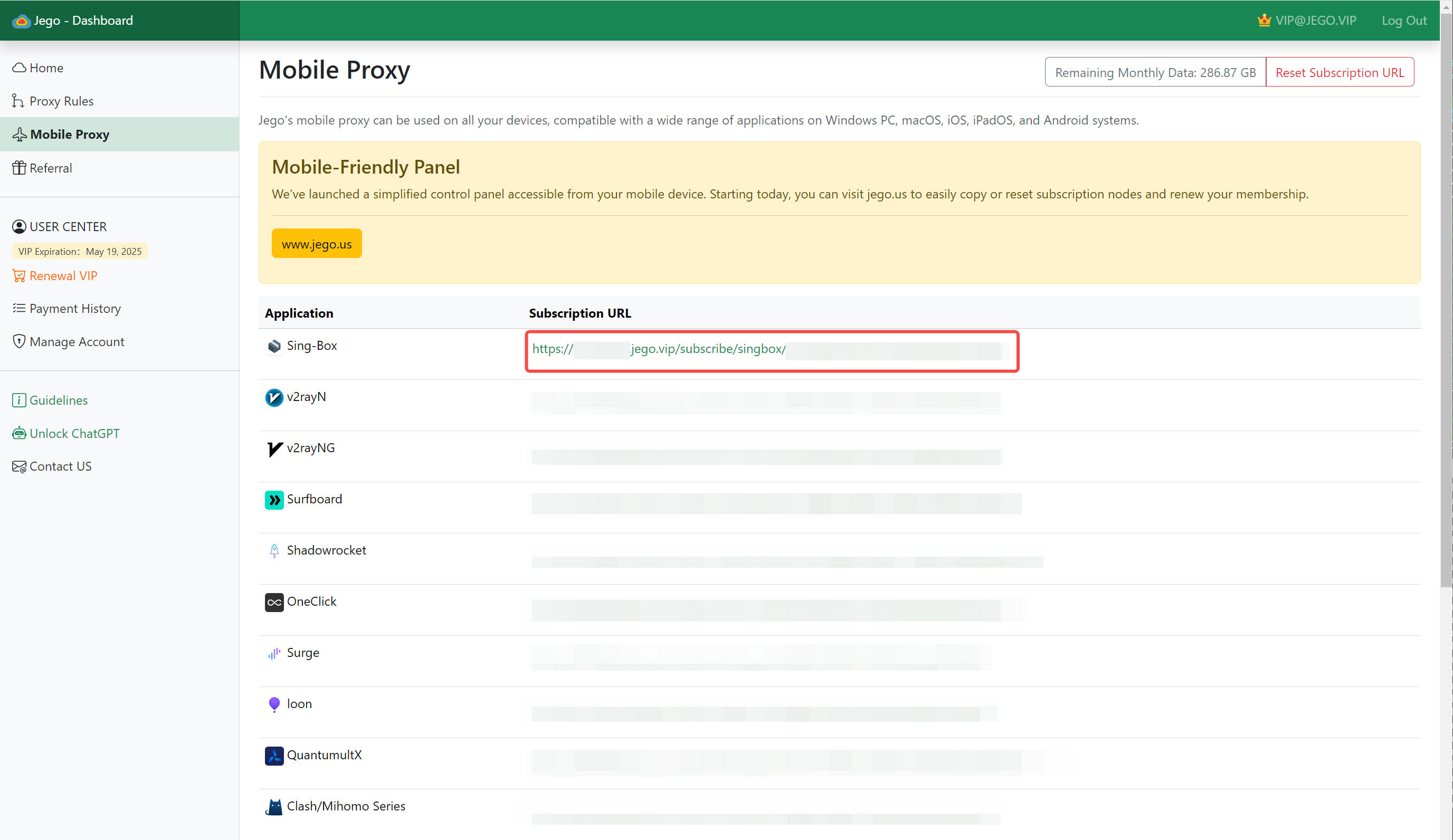Click the Manage Account shield icon
Screen dimensions: 1453x840
click(x=19, y=341)
